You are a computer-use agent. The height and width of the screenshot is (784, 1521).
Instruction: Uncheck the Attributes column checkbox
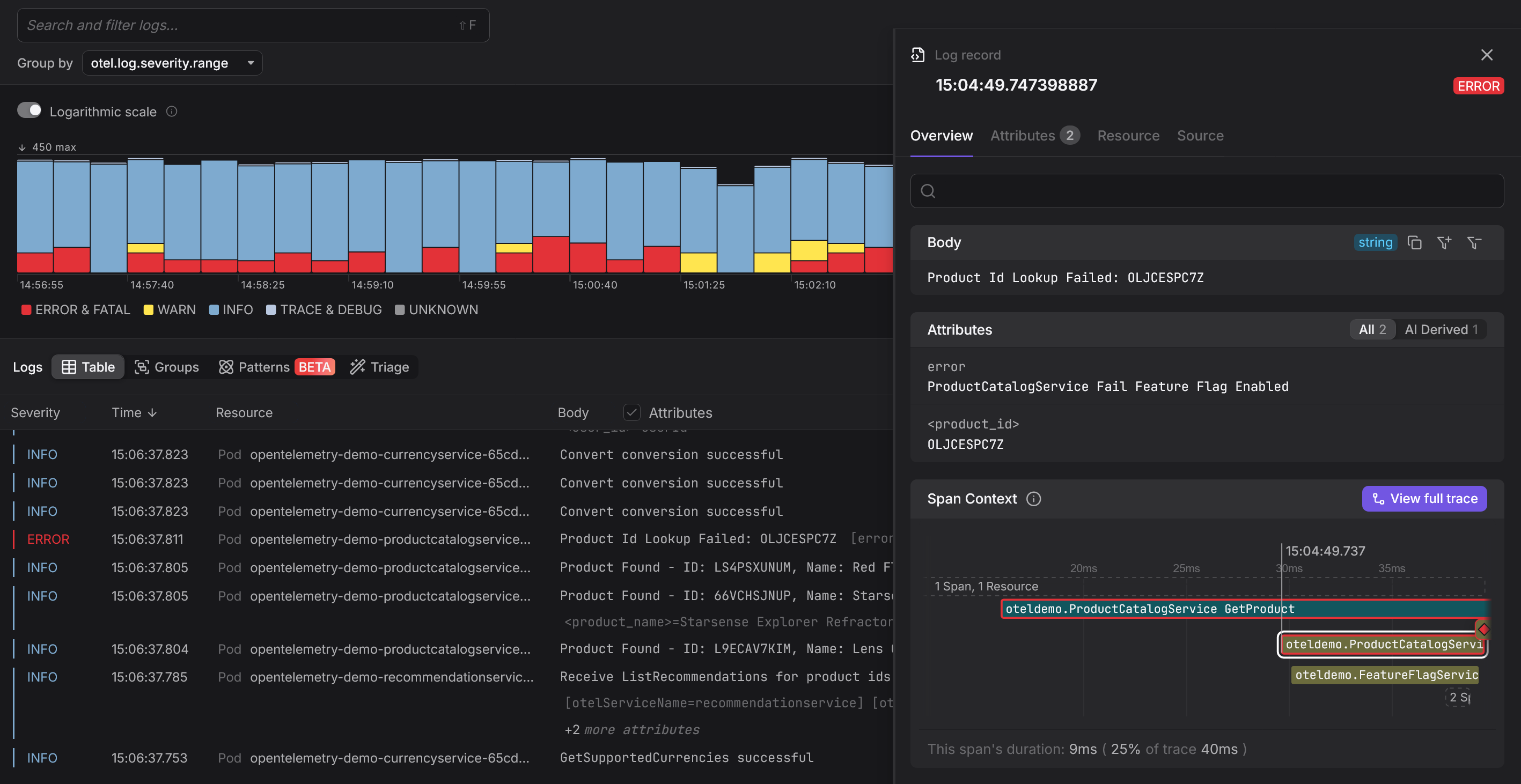pyautogui.click(x=631, y=412)
